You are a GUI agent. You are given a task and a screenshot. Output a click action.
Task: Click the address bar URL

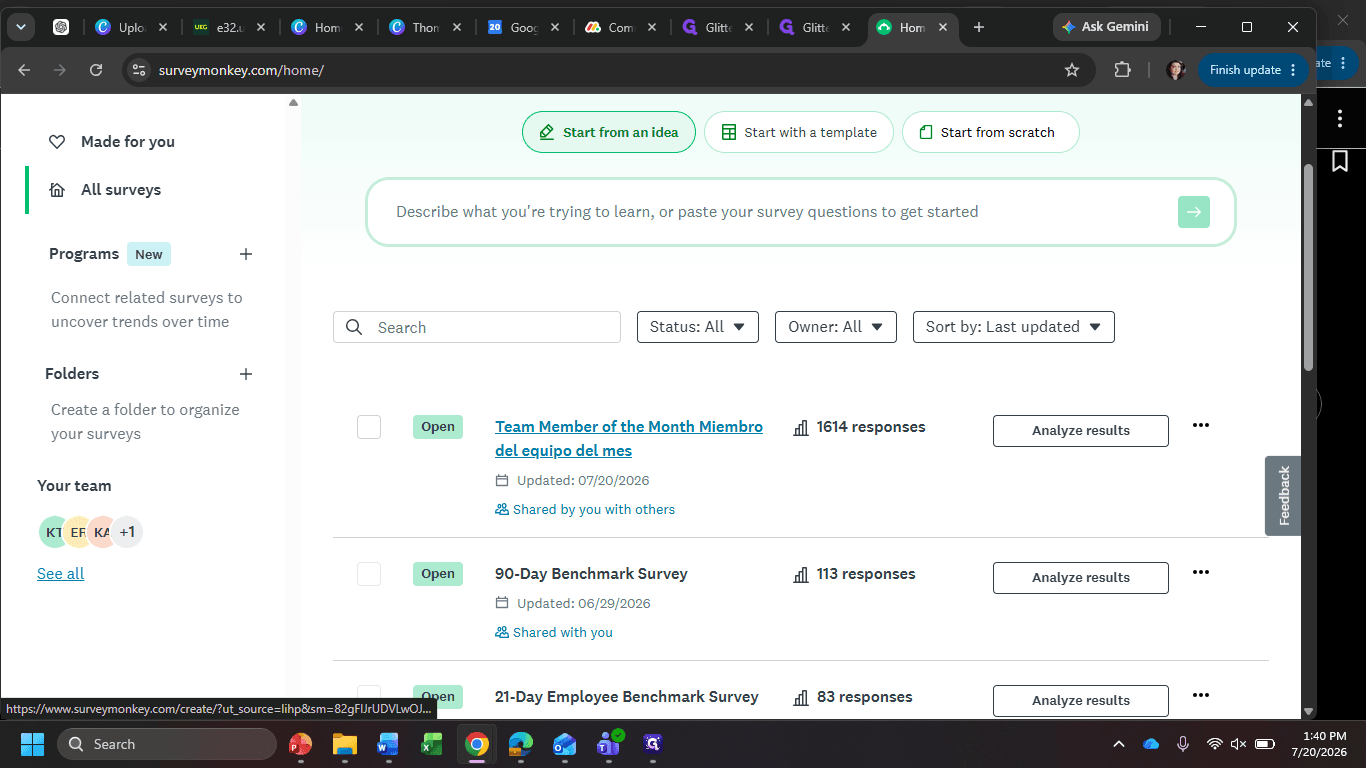coord(241,70)
